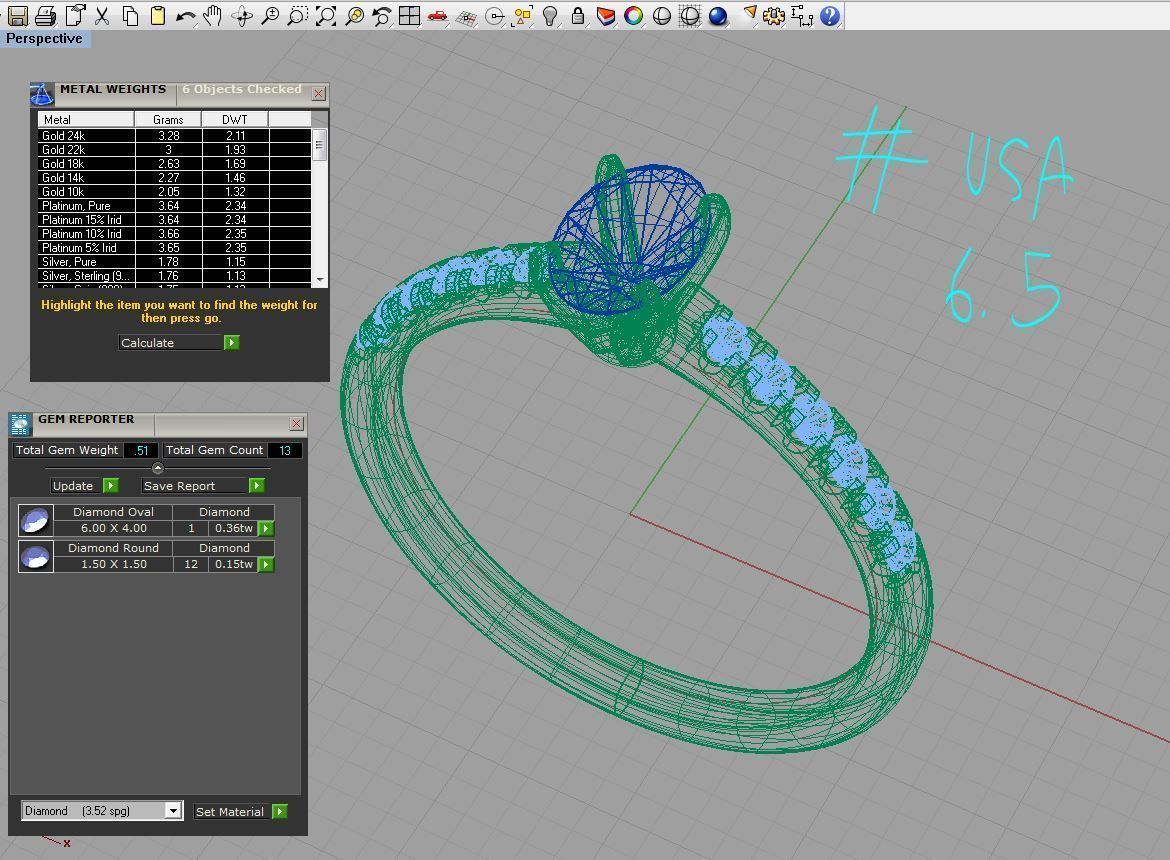Click the Zoom Selected icon

click(354, 16)
